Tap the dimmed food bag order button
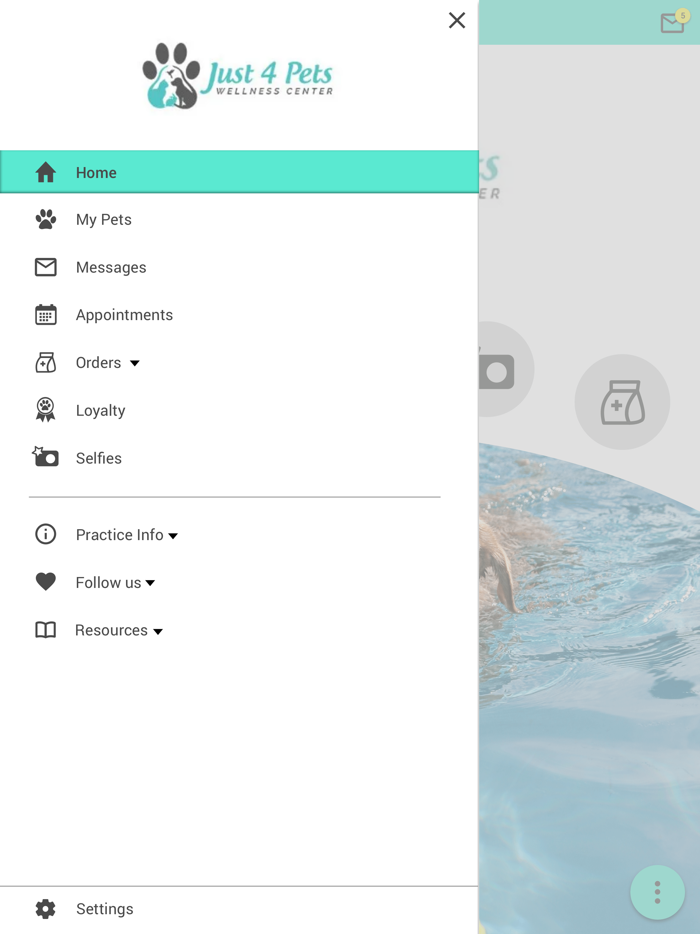Image resolution: width=700 pixels, height=934 pixels. point(622,402)
